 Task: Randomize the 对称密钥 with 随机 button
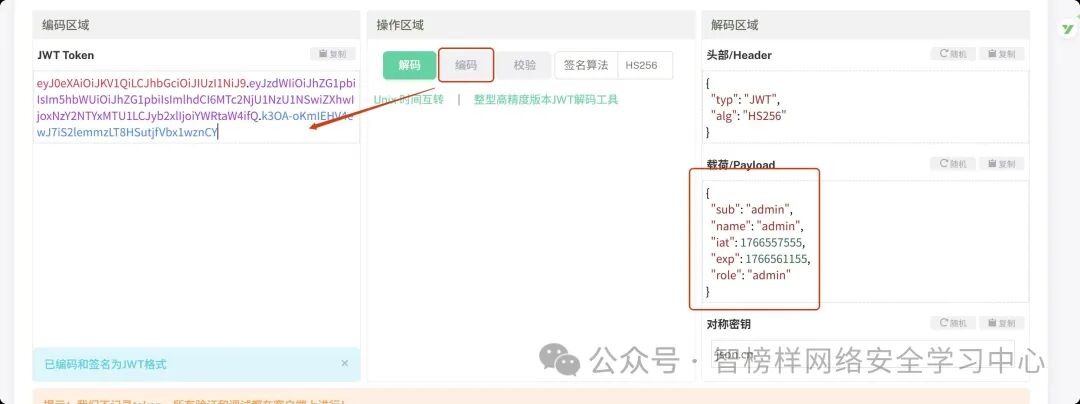pyautogui.click(x=953, y=323)
